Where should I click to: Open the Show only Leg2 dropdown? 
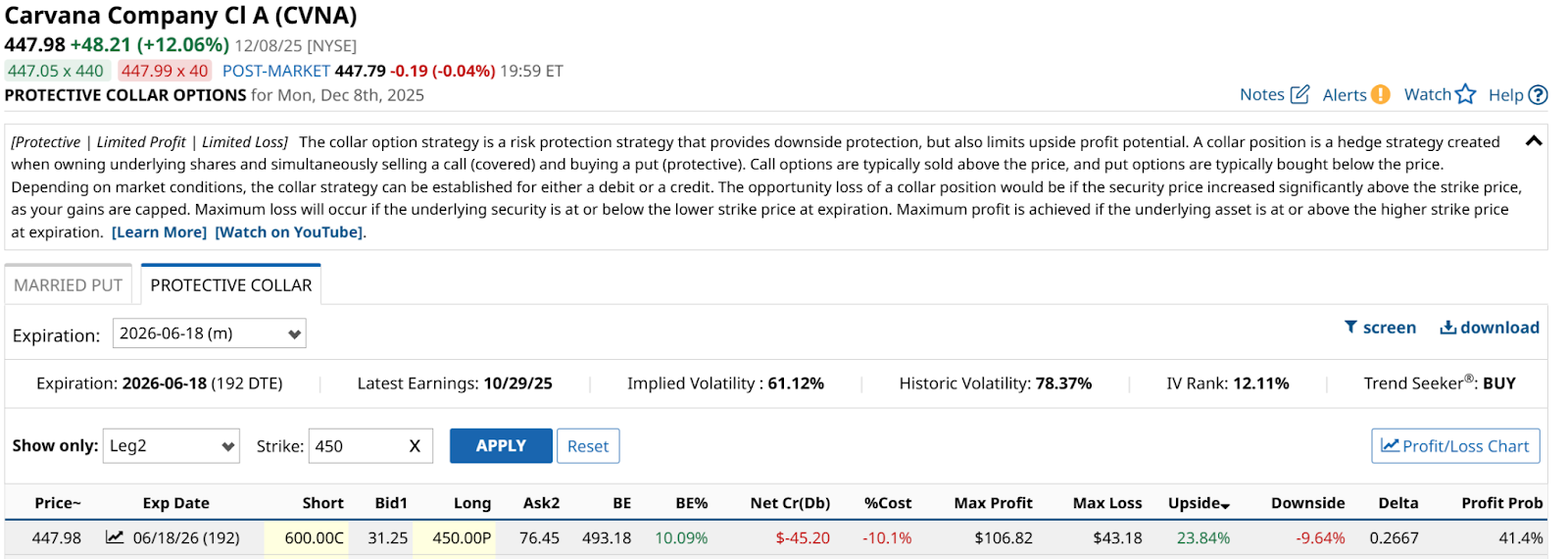(171, 446)
